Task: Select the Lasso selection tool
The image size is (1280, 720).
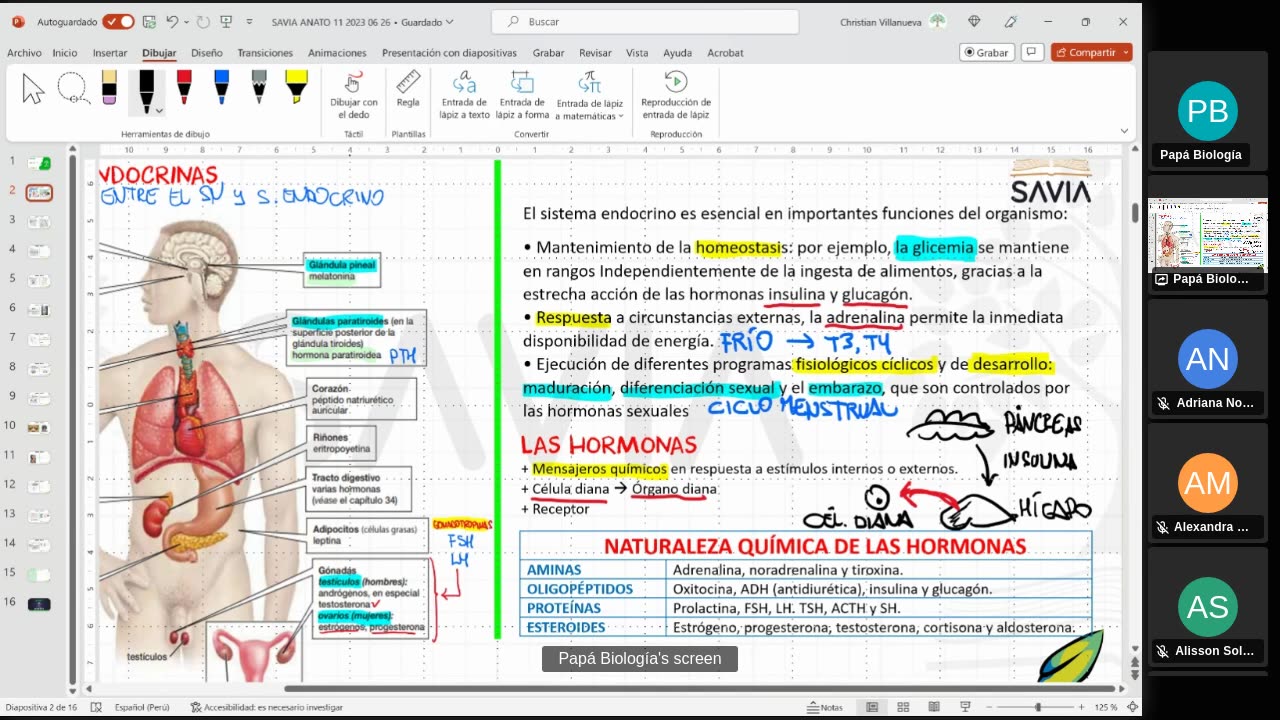Action: 73,89
